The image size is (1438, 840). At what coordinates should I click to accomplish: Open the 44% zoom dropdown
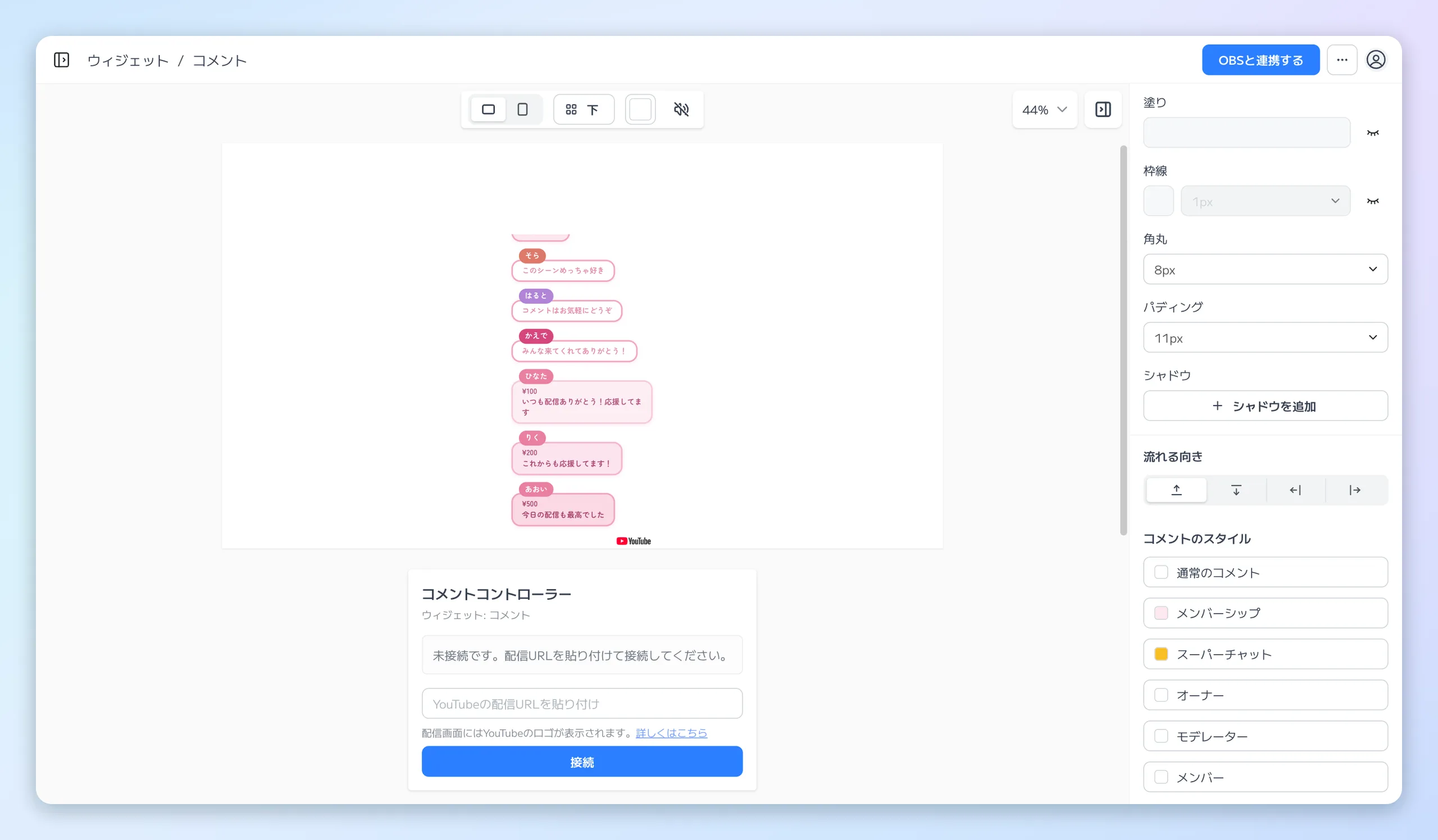(x=1044, y=109)
